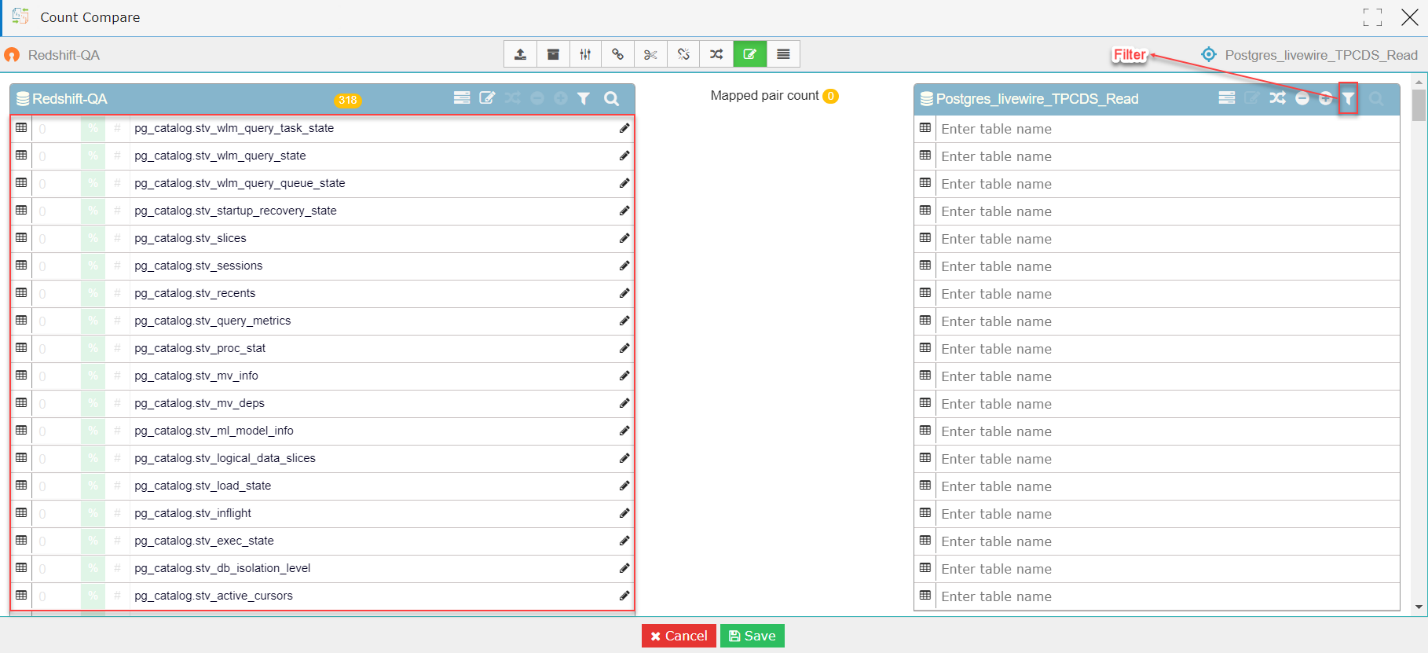Viewport: 1428px width, 653px height.
Task: Click the shuffle icon in top toolbar
Action: point(717,54)
